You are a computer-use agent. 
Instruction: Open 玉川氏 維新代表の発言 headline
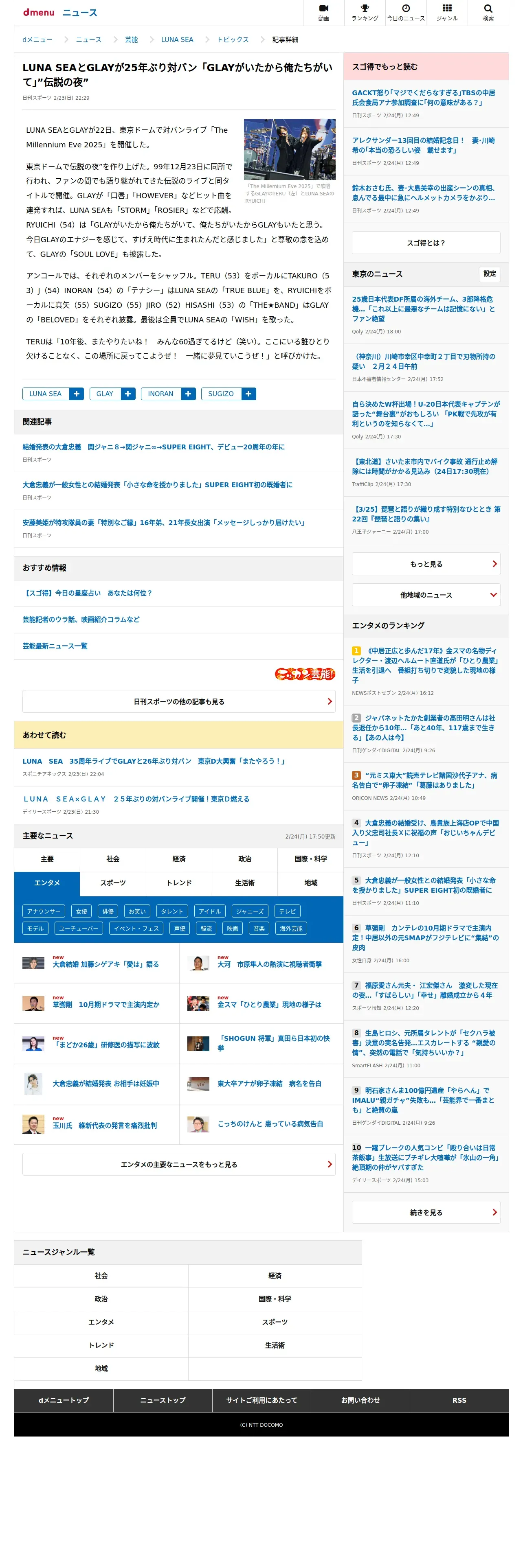(105, 1126)
